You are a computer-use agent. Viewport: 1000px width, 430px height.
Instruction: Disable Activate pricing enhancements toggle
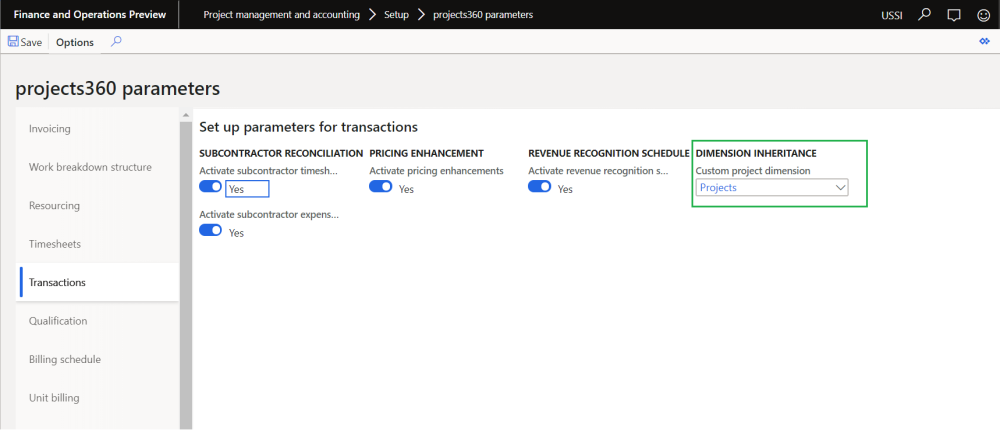pos(381,187)
